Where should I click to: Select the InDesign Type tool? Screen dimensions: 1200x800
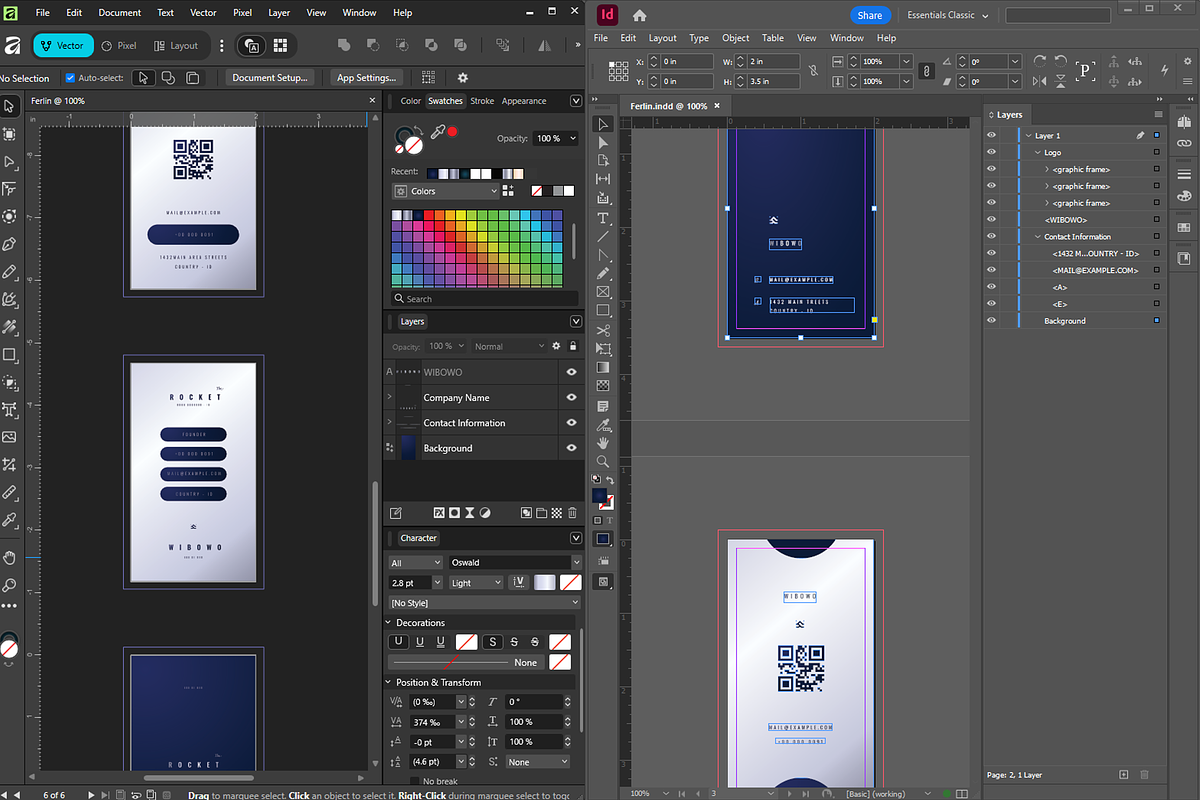tap(603, 218)
